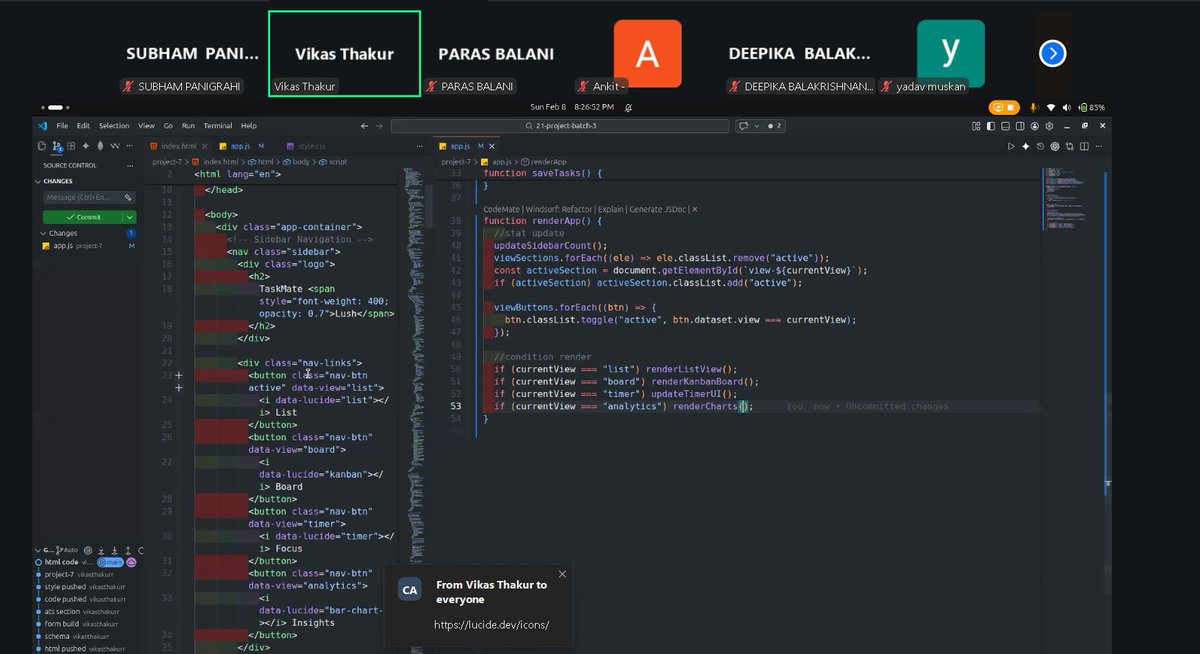The image size is (1200, 654).
Task: Open the Explorer view in activity bar
Action: (42, 146)
